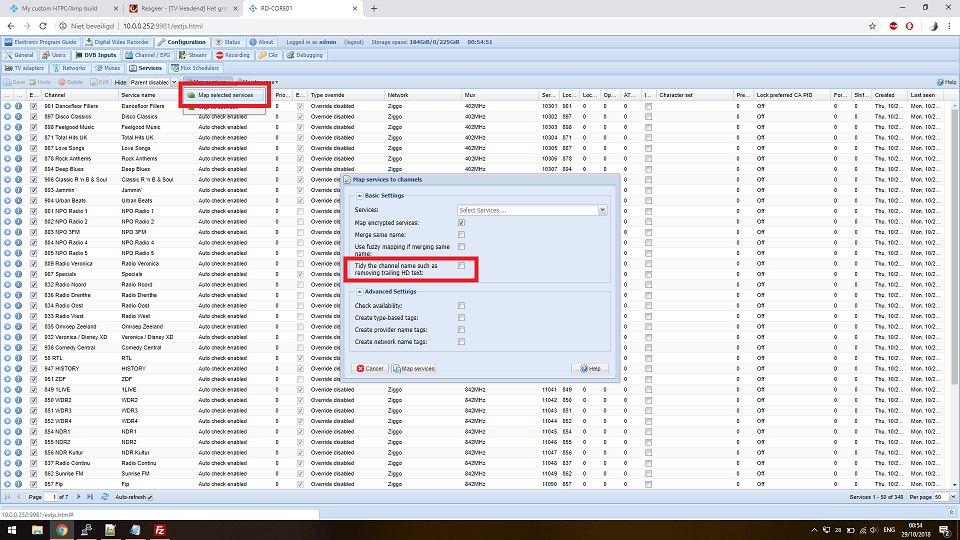Click Help button in the Map services dialog
Screen dimensions: 960x540
[590, 369]
